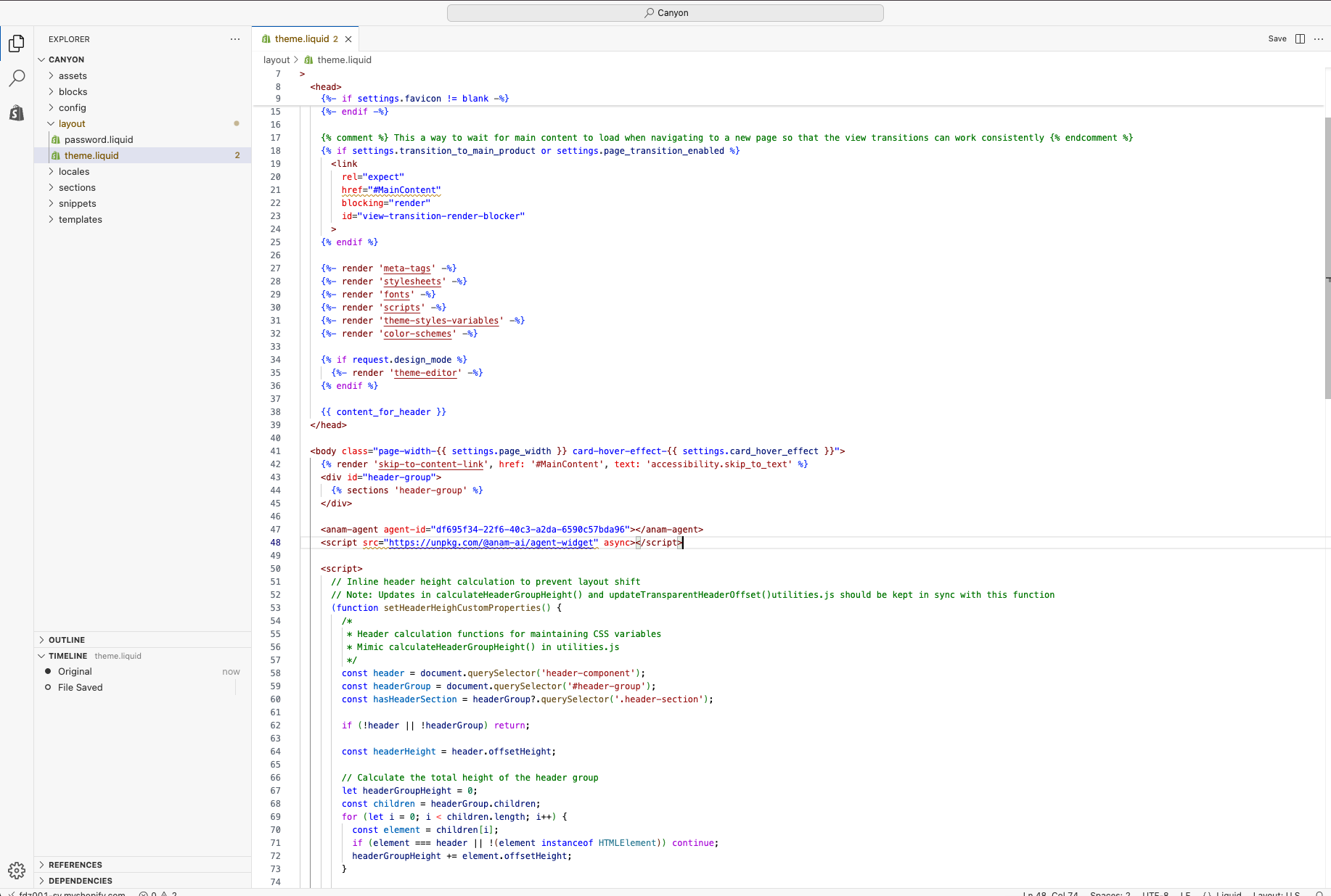Select the Search magnifier in activity bar

pos(17,78)
